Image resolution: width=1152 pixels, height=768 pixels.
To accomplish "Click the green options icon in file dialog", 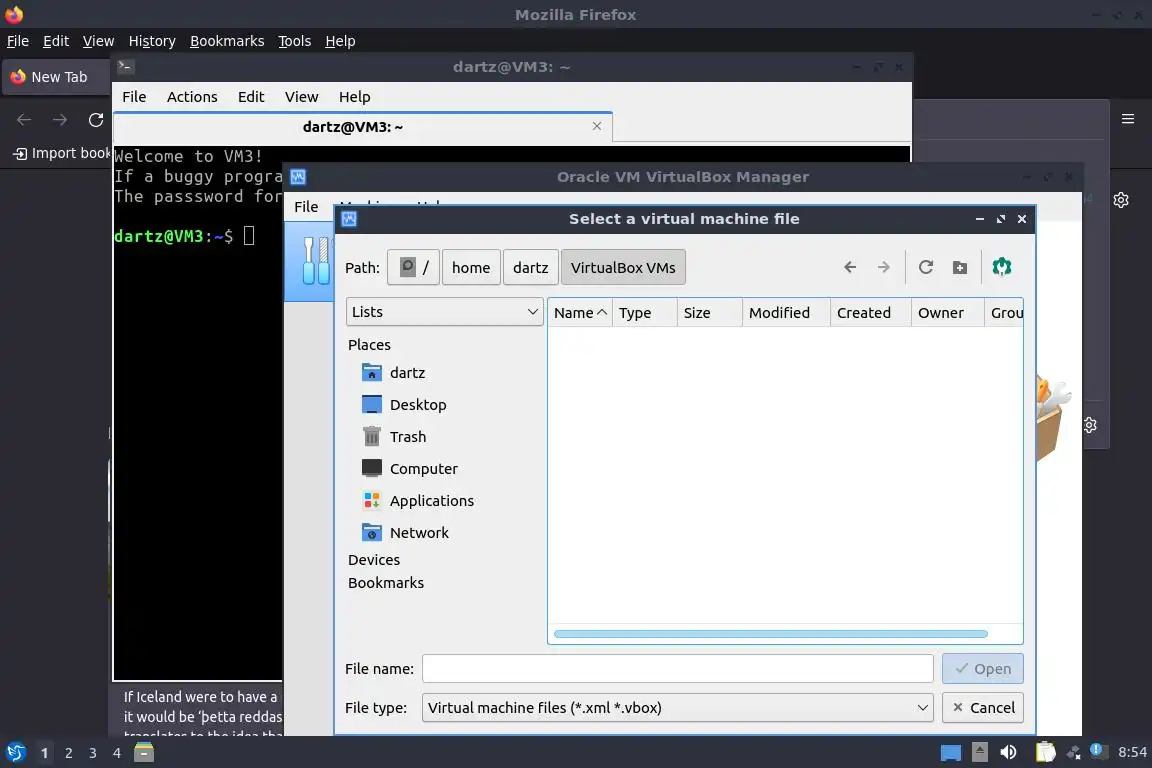I will tap(1001, 267).
